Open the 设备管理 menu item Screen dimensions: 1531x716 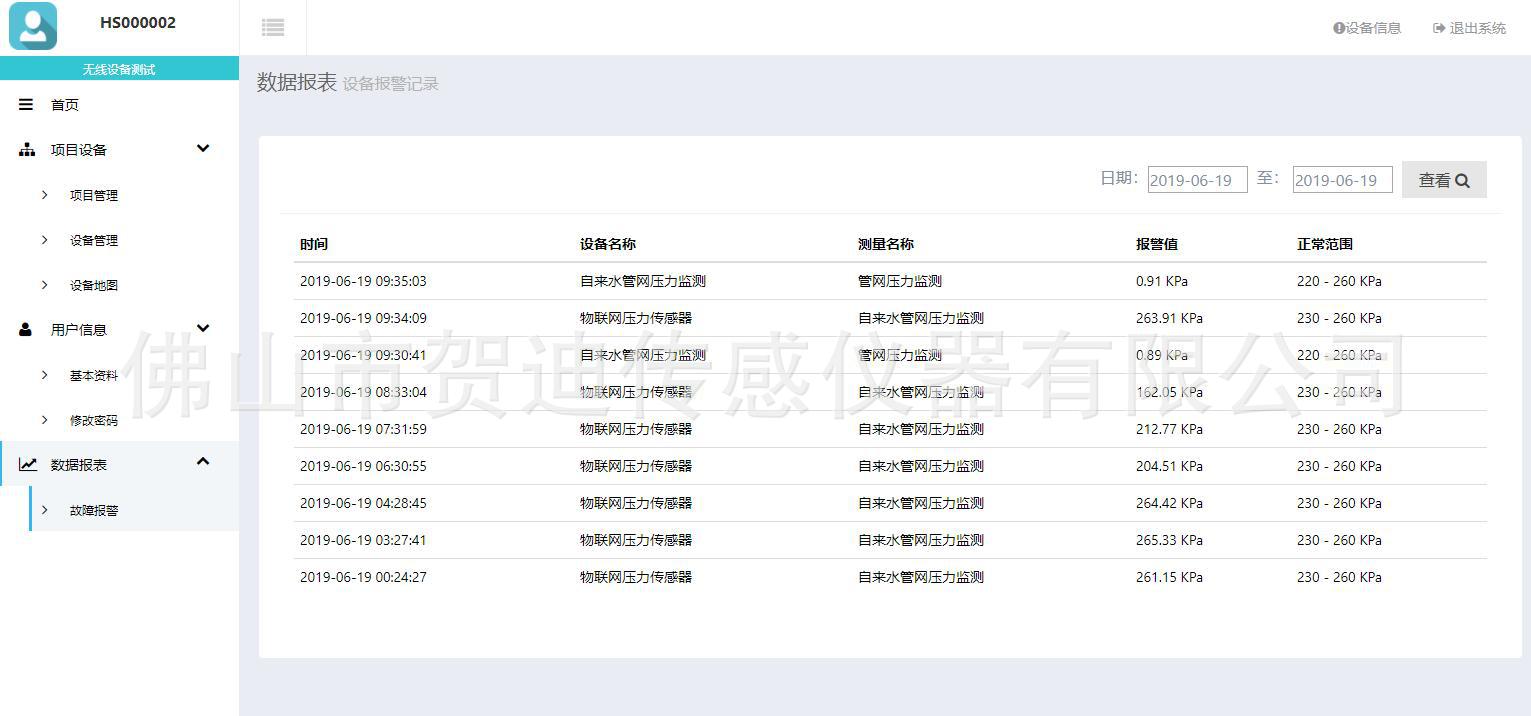pos(94,241)
